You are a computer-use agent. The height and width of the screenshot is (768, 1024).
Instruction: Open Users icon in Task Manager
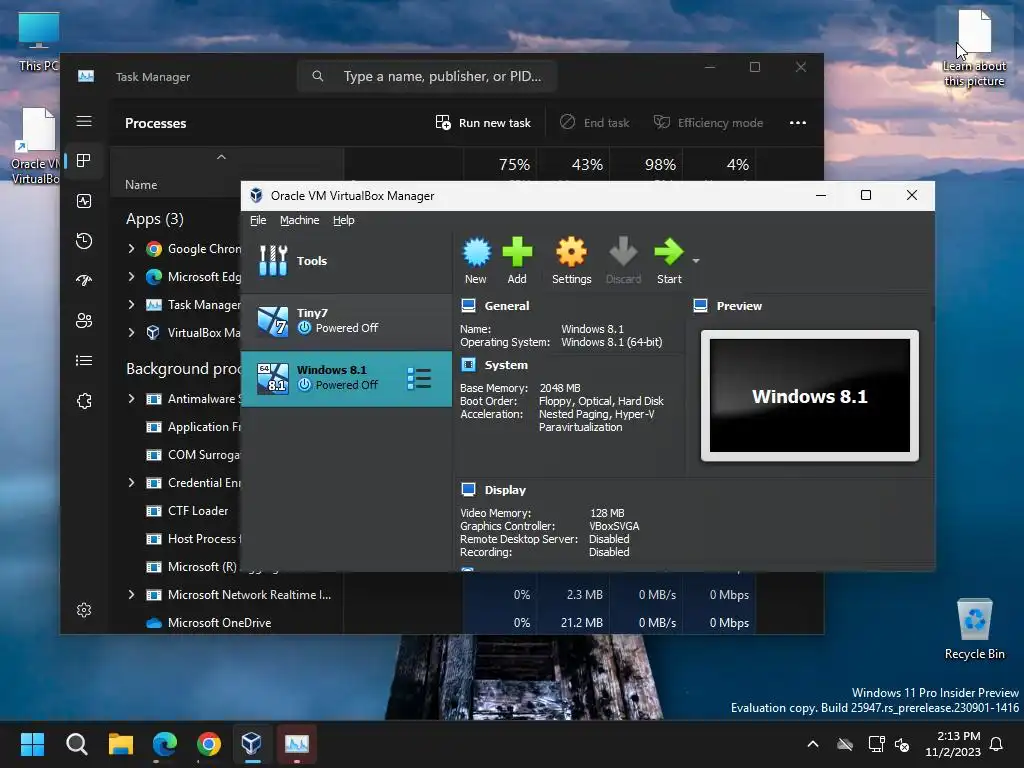click(84, 321)
